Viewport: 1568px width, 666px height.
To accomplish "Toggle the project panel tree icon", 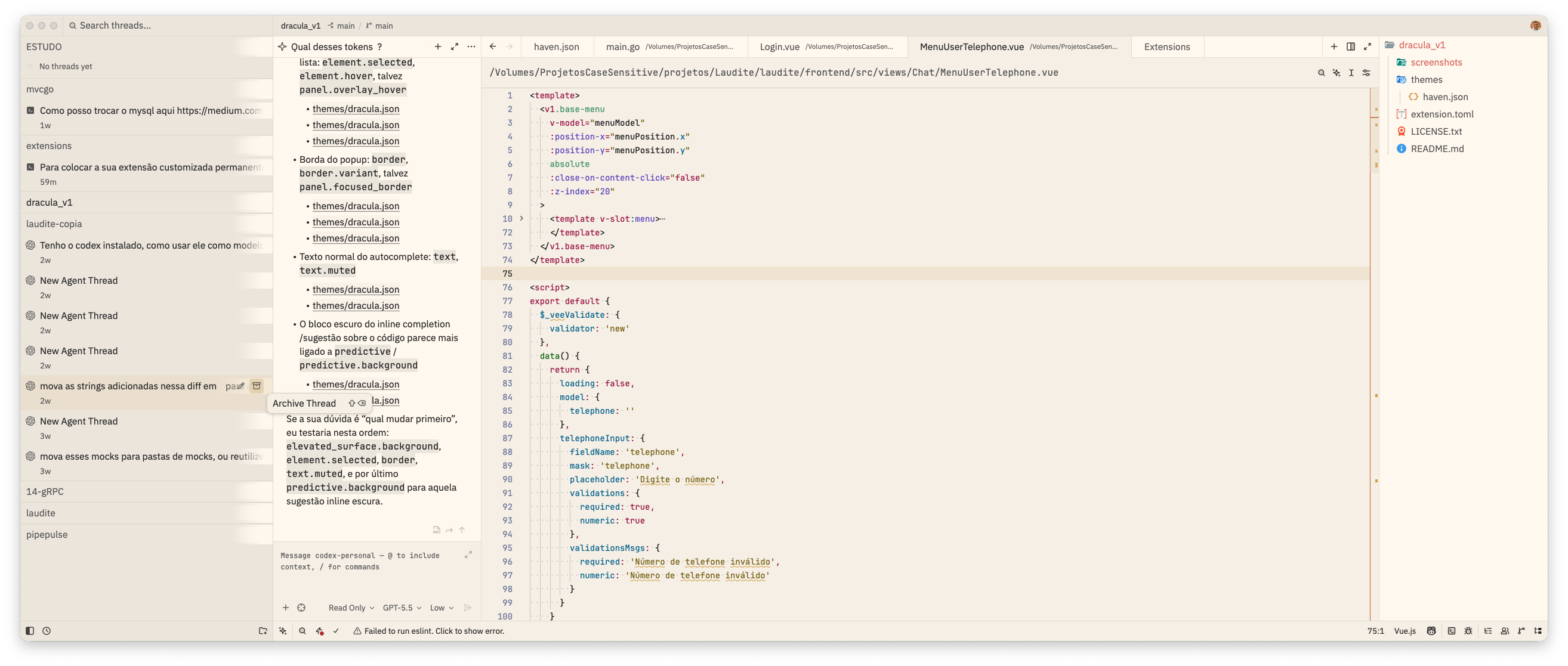I will coord(1538,631).
